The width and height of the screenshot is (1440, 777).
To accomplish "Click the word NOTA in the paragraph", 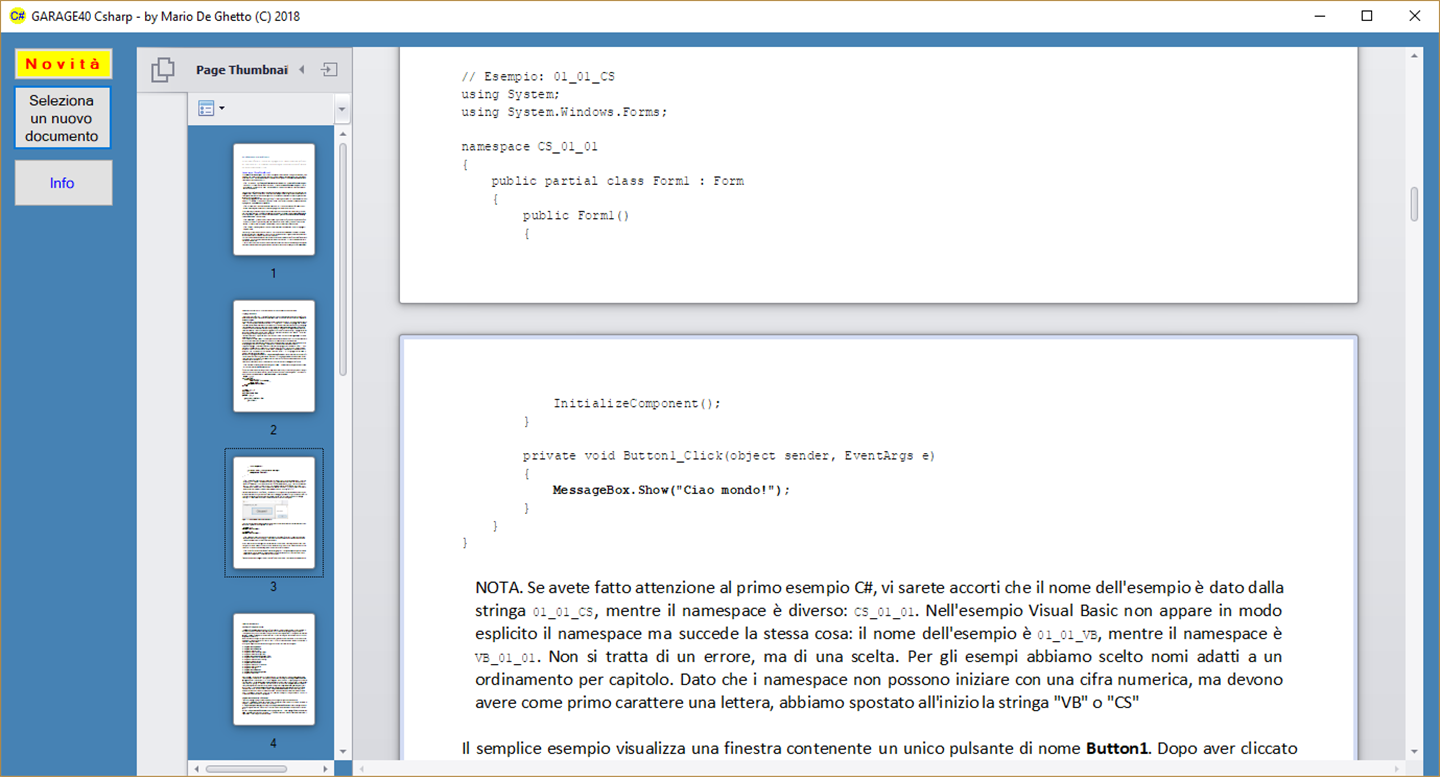I will [x=497, y=587].
